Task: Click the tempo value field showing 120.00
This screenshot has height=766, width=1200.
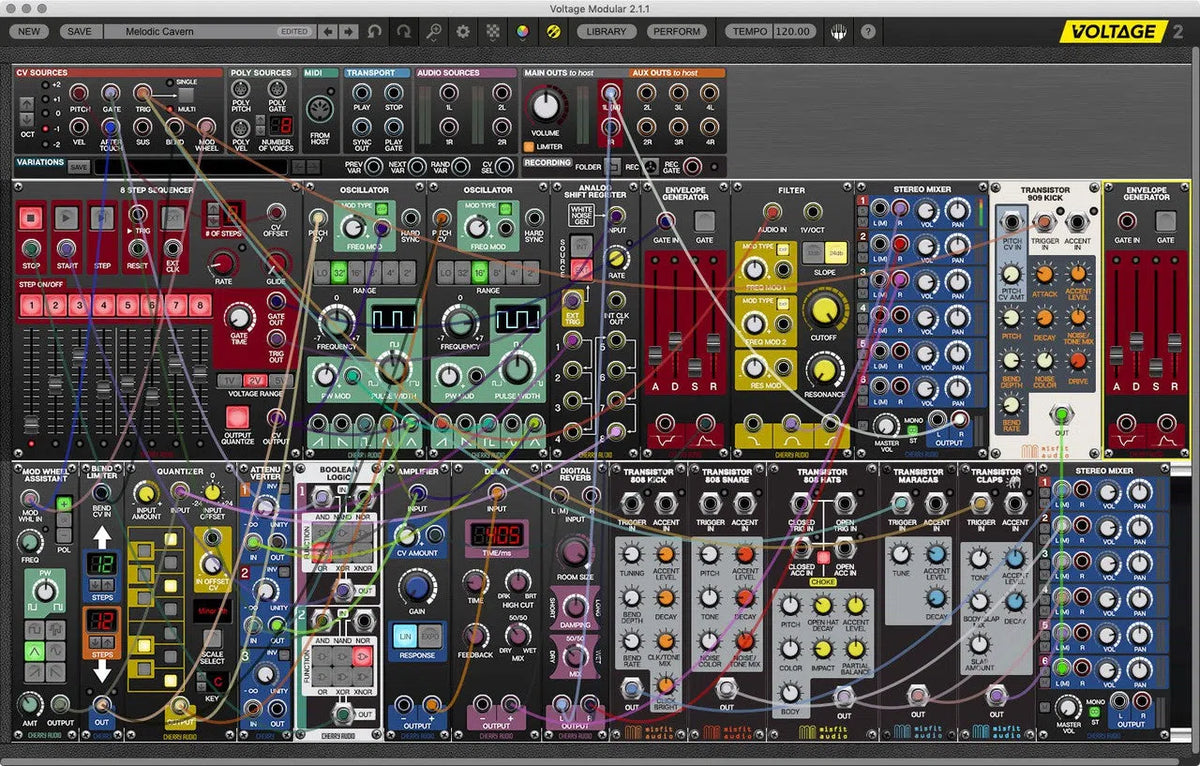Action: [792, 31]
